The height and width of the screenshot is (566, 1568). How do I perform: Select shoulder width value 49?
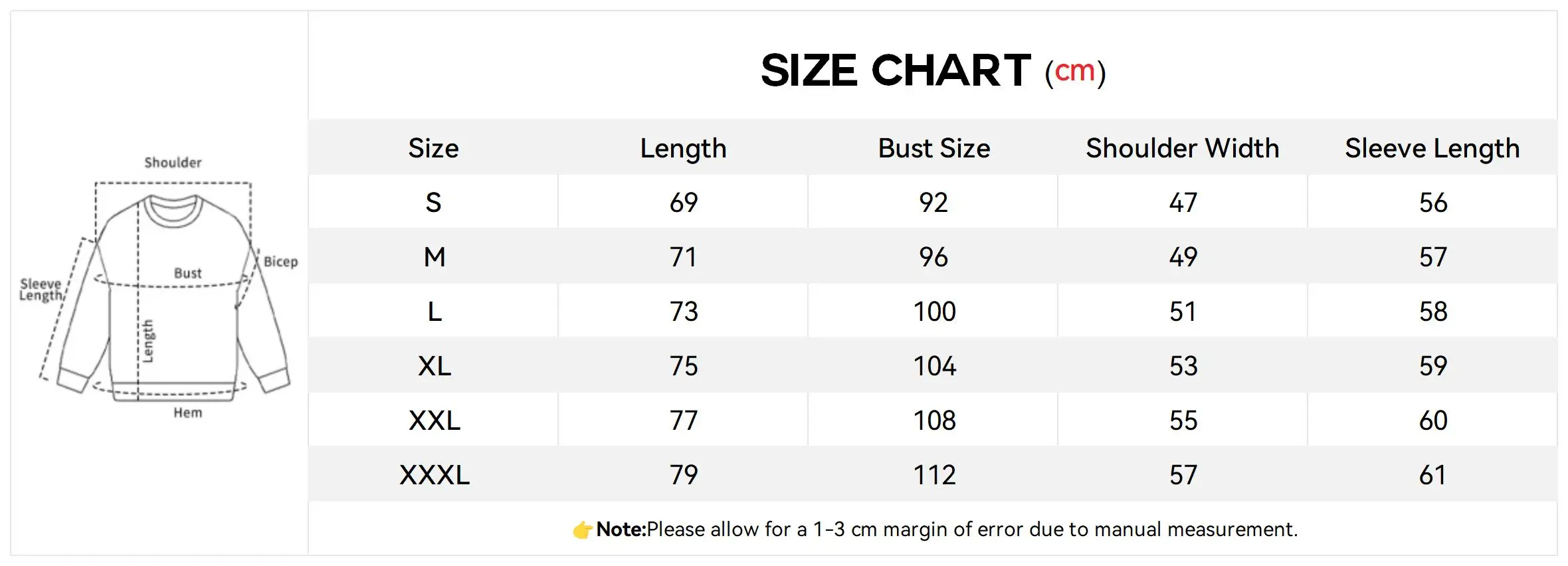[1183, 257]
